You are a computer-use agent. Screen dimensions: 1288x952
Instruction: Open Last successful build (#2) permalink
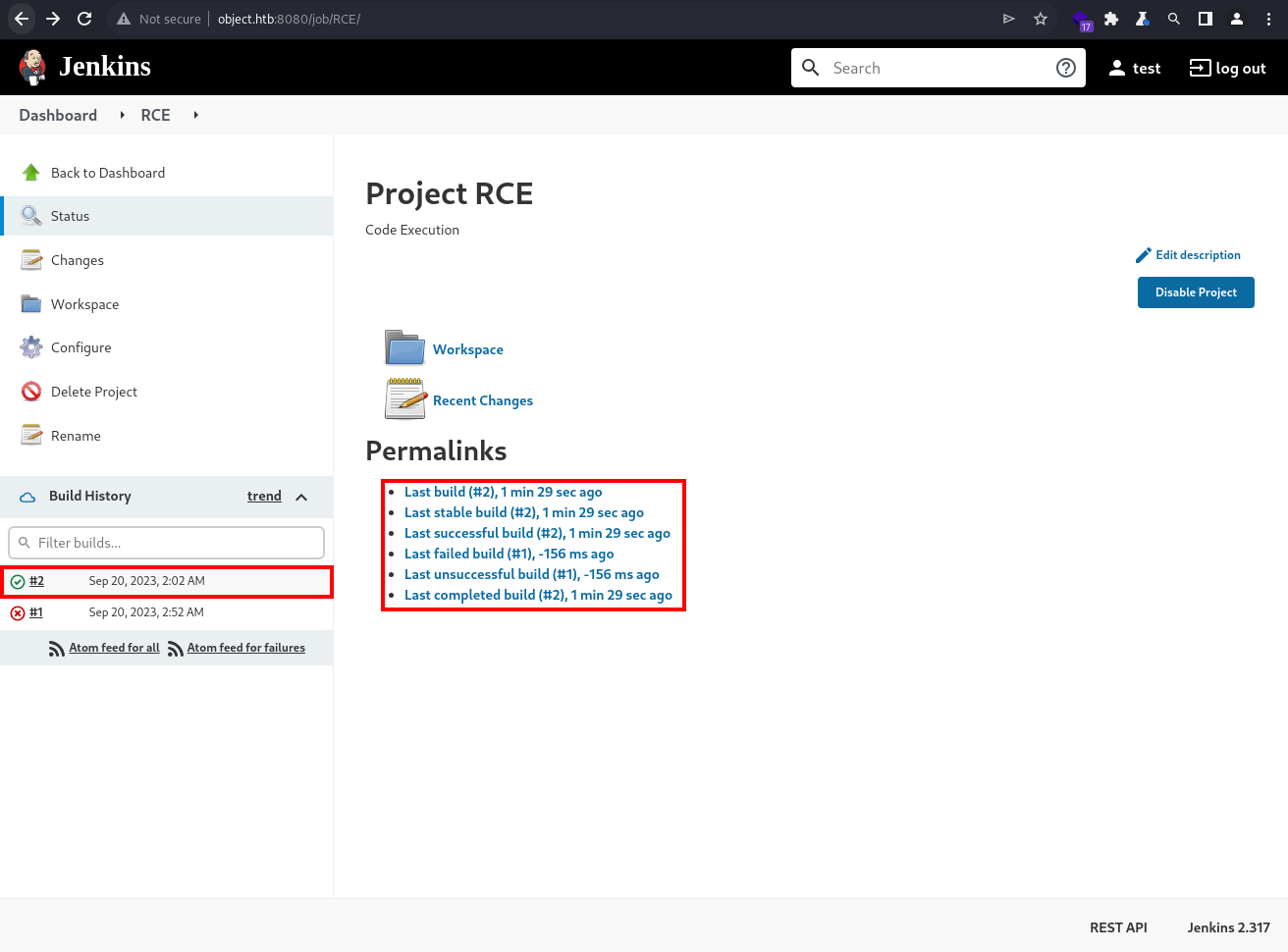[x=537, y=533]
